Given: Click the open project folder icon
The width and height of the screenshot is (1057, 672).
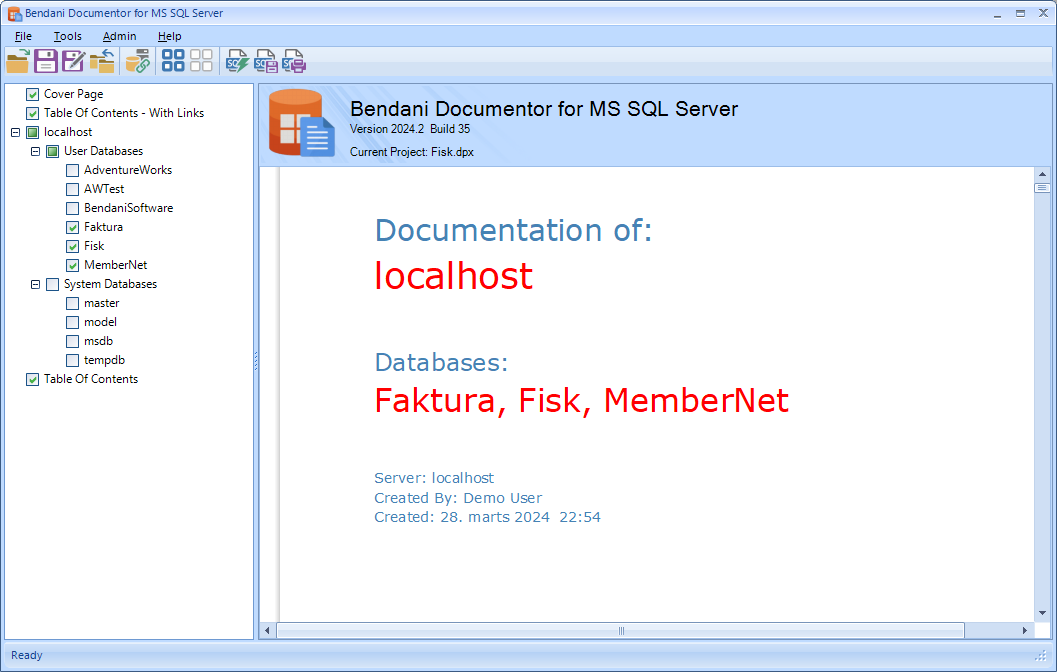Looking at the screenshot, I should click(18, 61).
